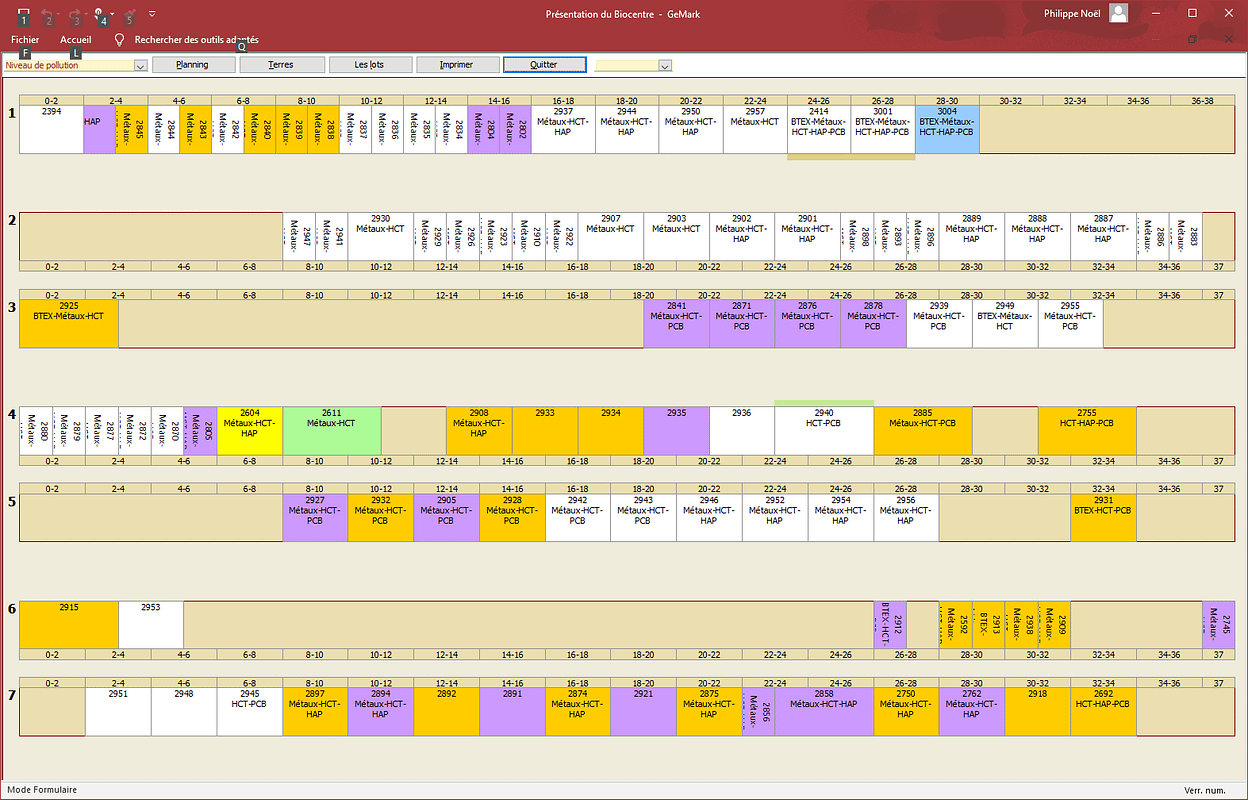Click the Les lots button
Viewport: 1248px width, 800px height.
[x=370, y=64]
